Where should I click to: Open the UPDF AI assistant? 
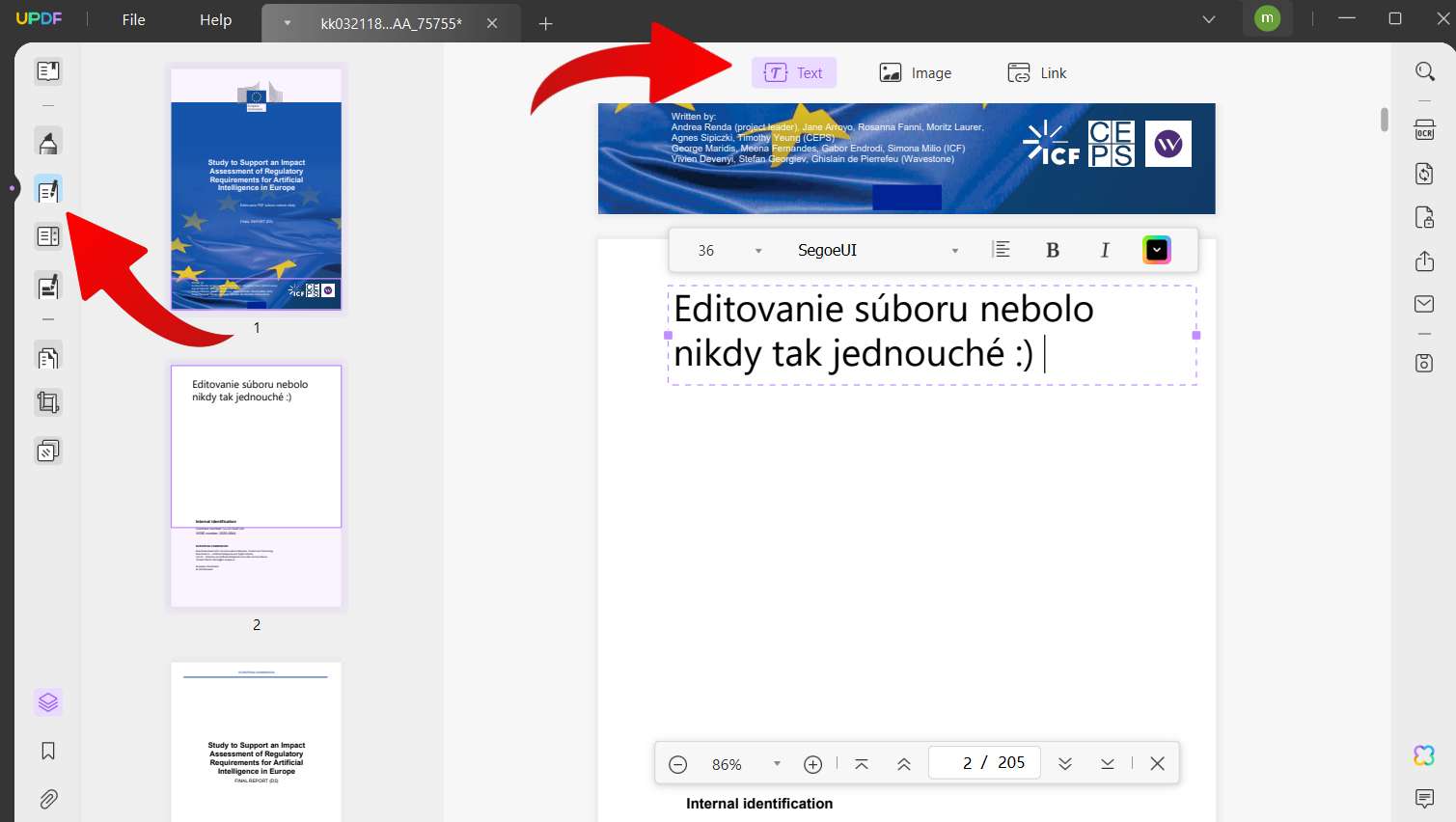(x=1424, y=755)
